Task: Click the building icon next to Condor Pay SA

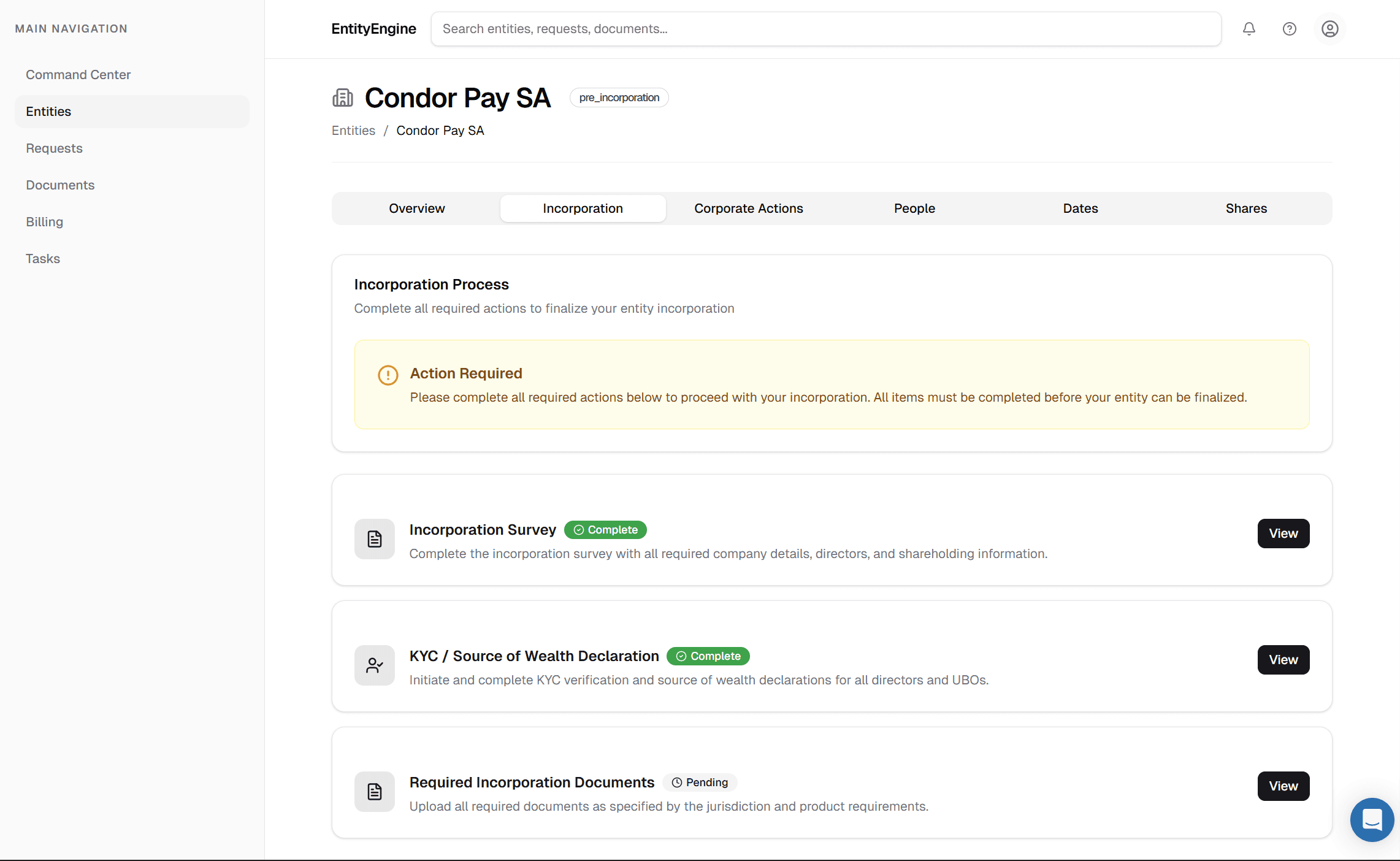Action: 343,98
